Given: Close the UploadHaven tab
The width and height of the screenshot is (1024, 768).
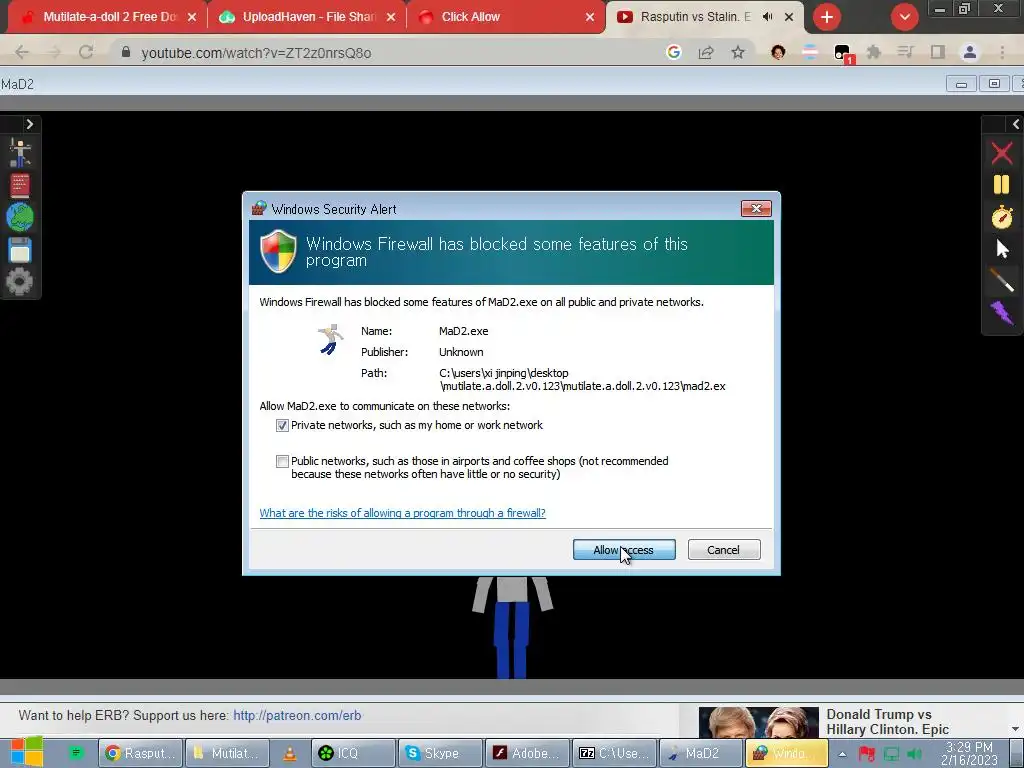Looking at the screenshot, I should coord(391,18).
